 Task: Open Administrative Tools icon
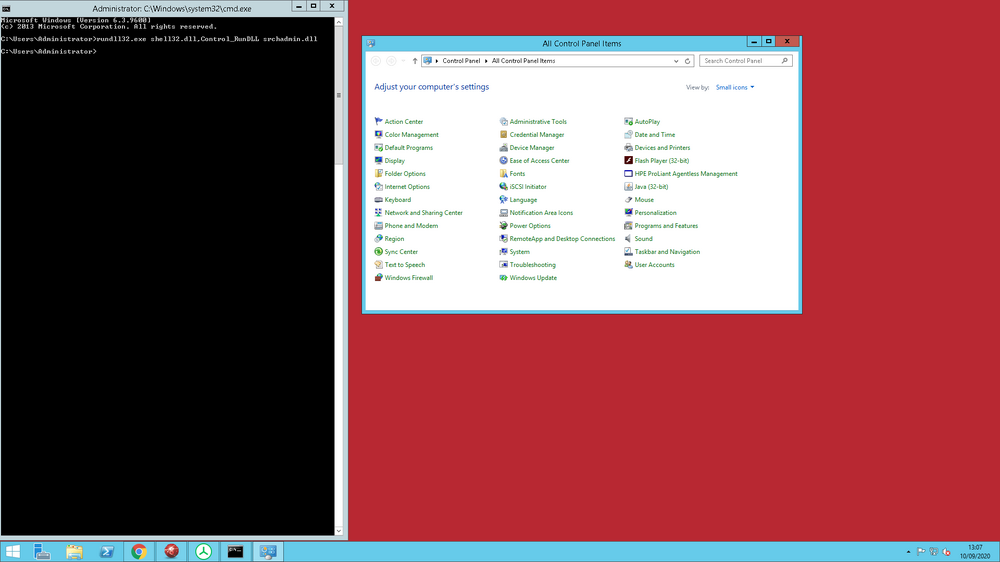point(503,121)
